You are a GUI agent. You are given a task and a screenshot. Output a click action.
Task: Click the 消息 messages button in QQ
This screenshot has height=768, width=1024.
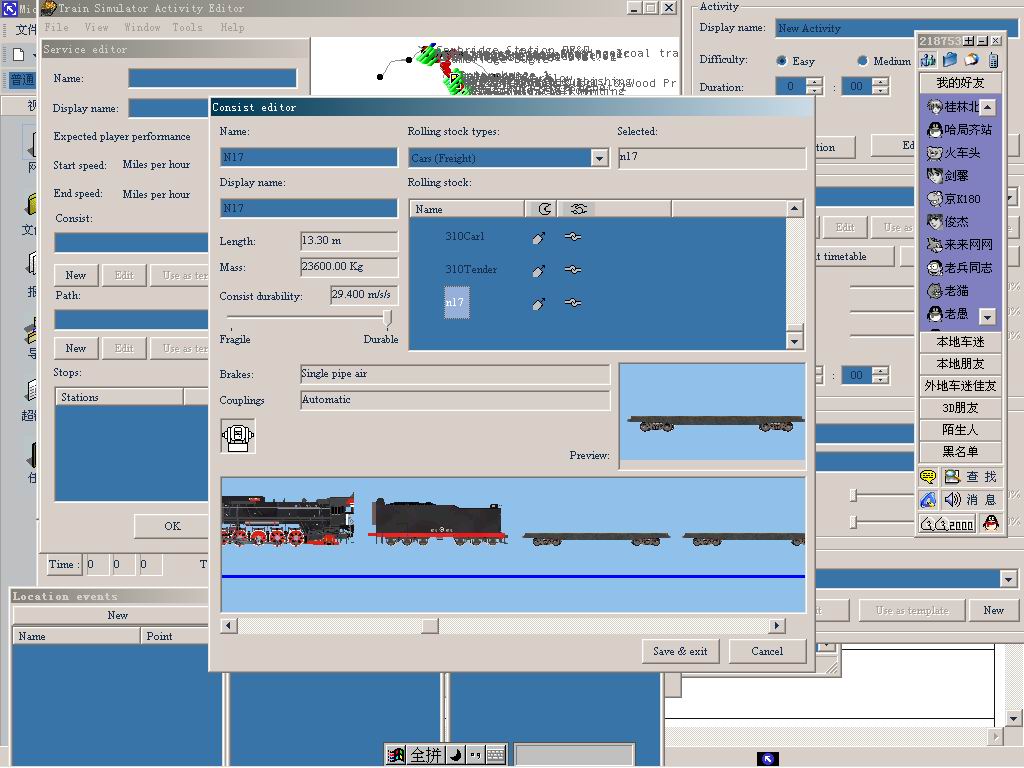971,500
